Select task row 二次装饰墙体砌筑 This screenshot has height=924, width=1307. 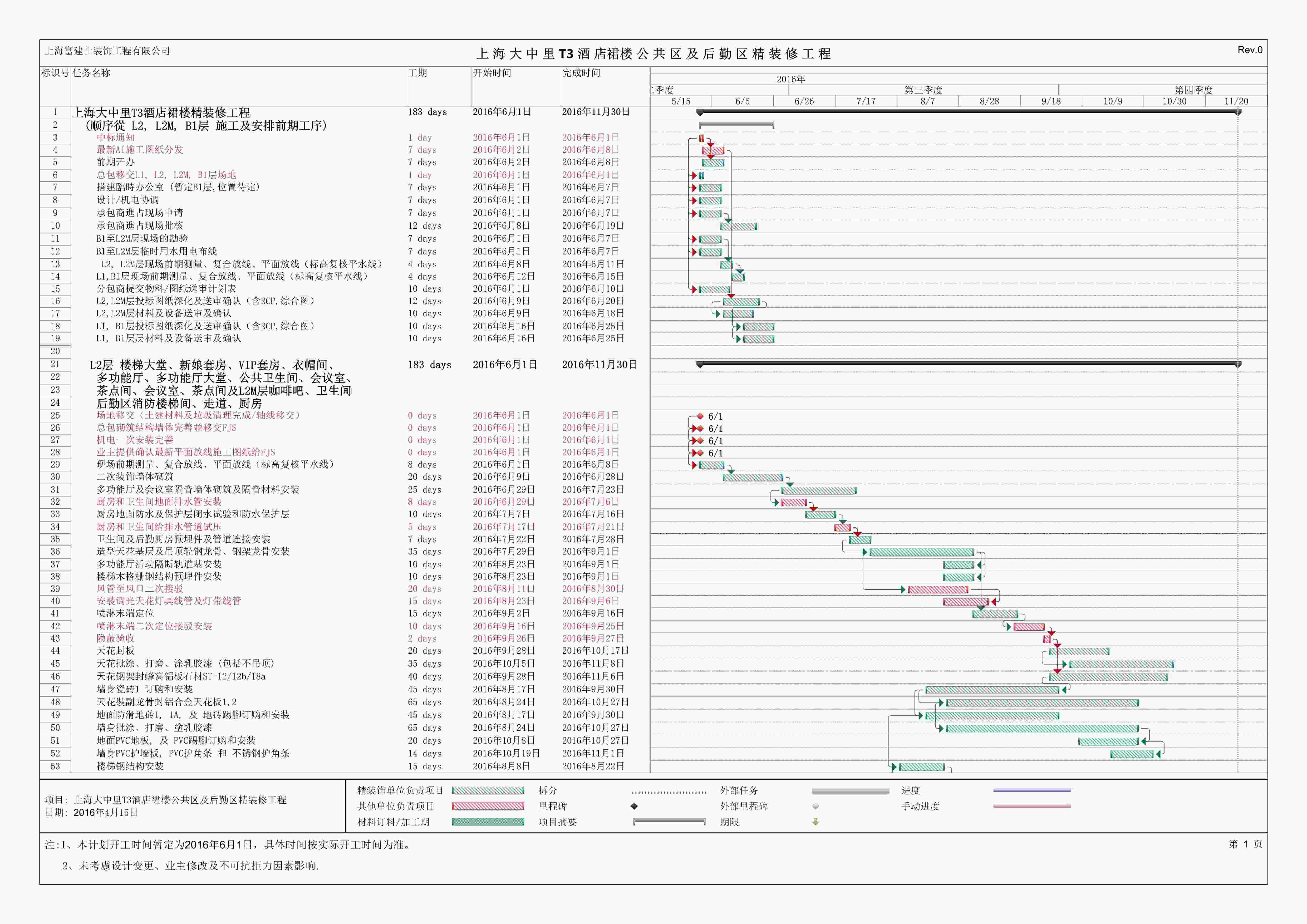345,476
